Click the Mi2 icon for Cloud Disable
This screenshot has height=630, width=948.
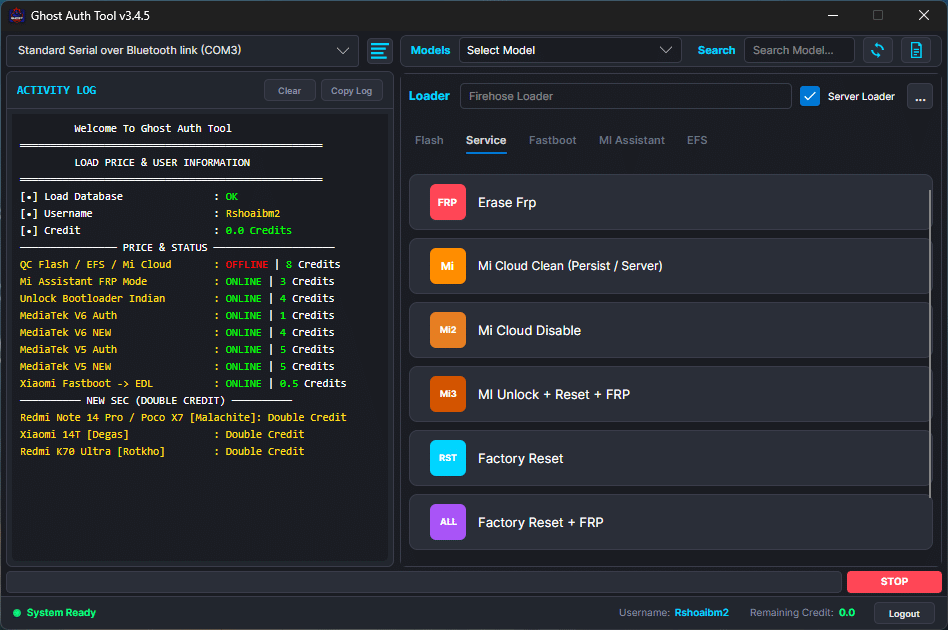coord(447,330)
